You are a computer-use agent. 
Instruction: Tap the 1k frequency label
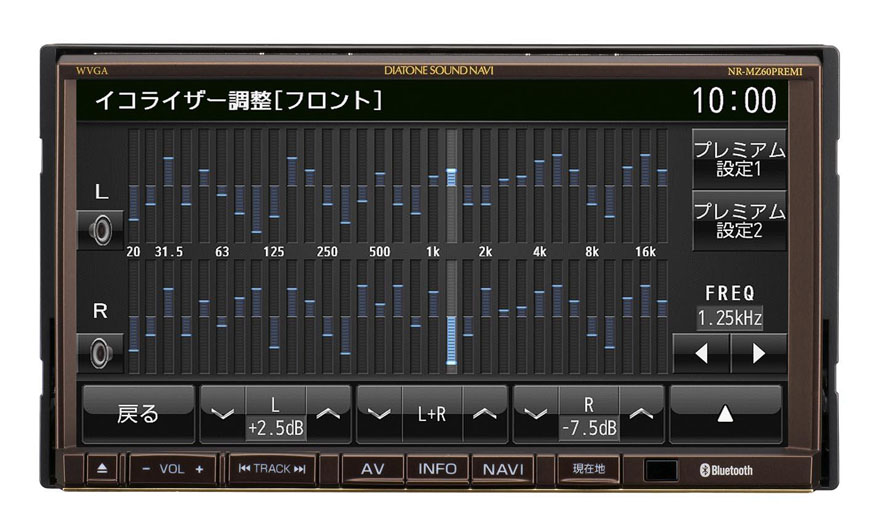coord(433,252)
